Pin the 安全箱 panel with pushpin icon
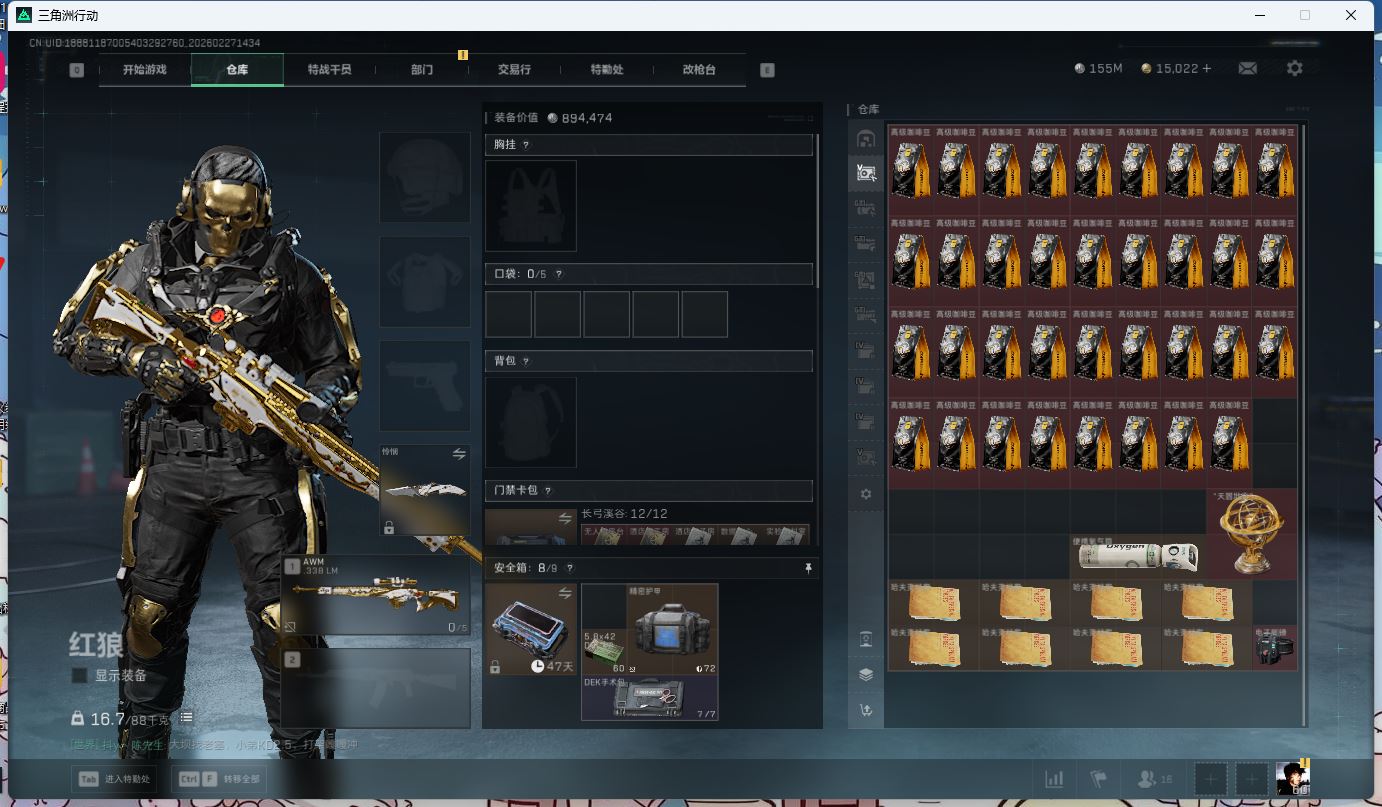Viewport: 1382px width, 807px height. [x=808, y=568]
